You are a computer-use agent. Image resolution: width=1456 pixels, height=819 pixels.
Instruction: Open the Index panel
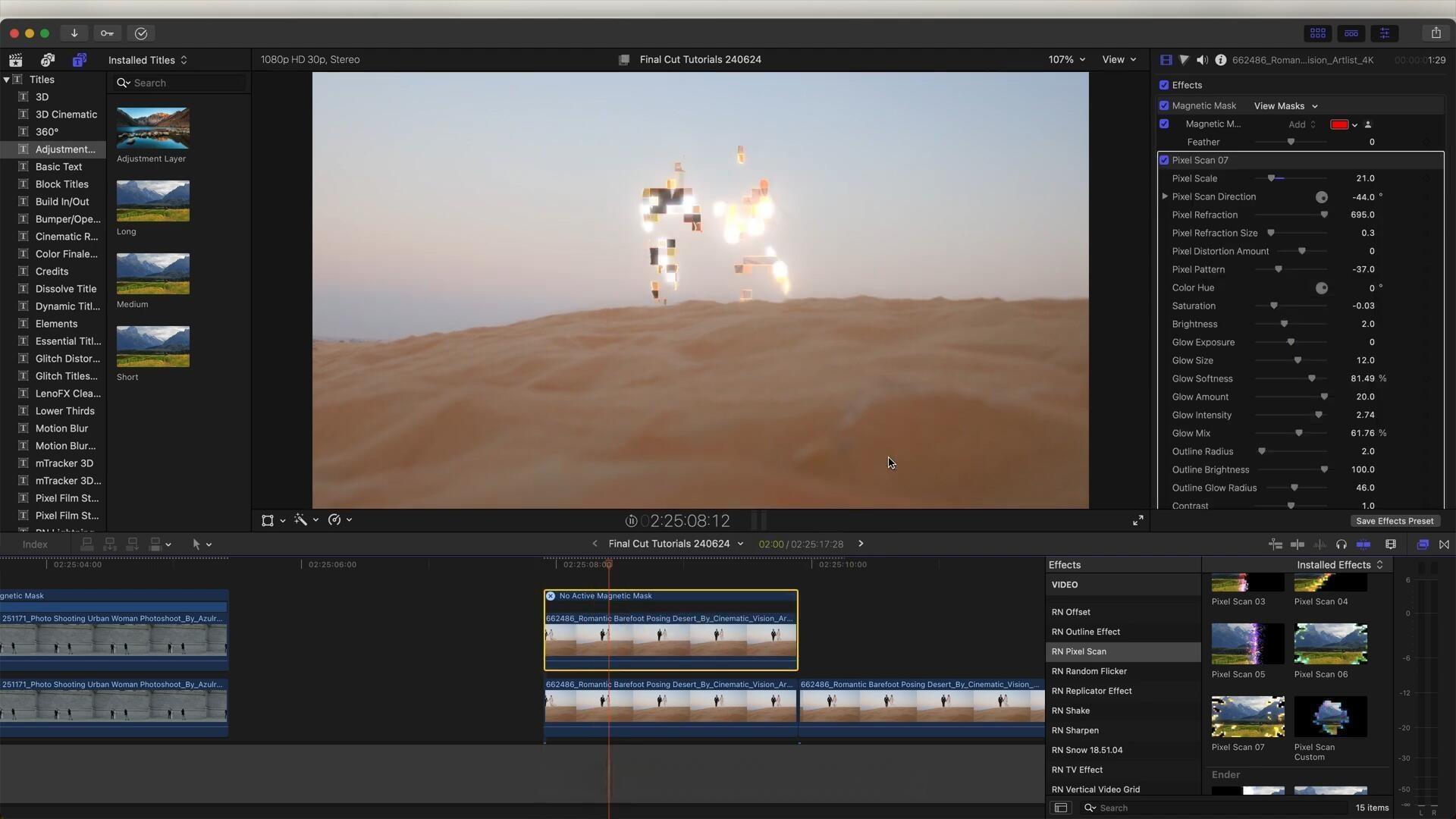(x=34, y=544)
